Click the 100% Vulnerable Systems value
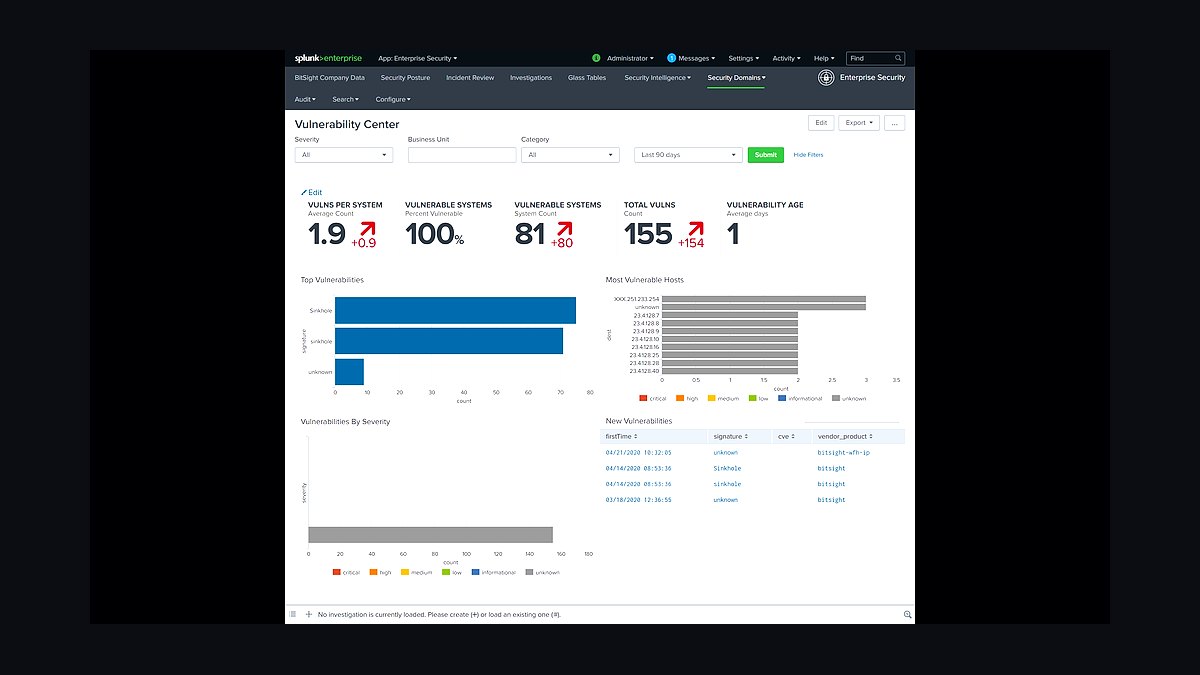 tap(434, 234)
